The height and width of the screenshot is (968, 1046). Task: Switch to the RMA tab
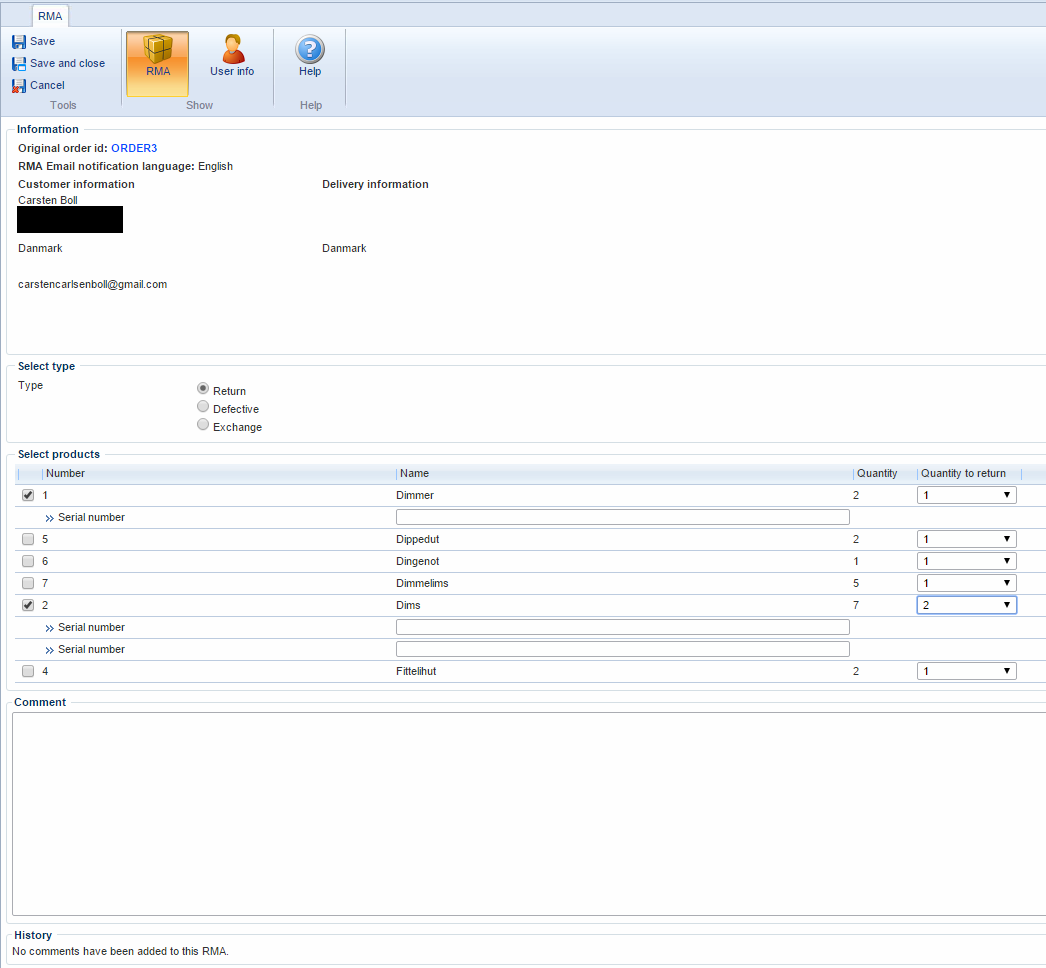(x=50, y=16)
